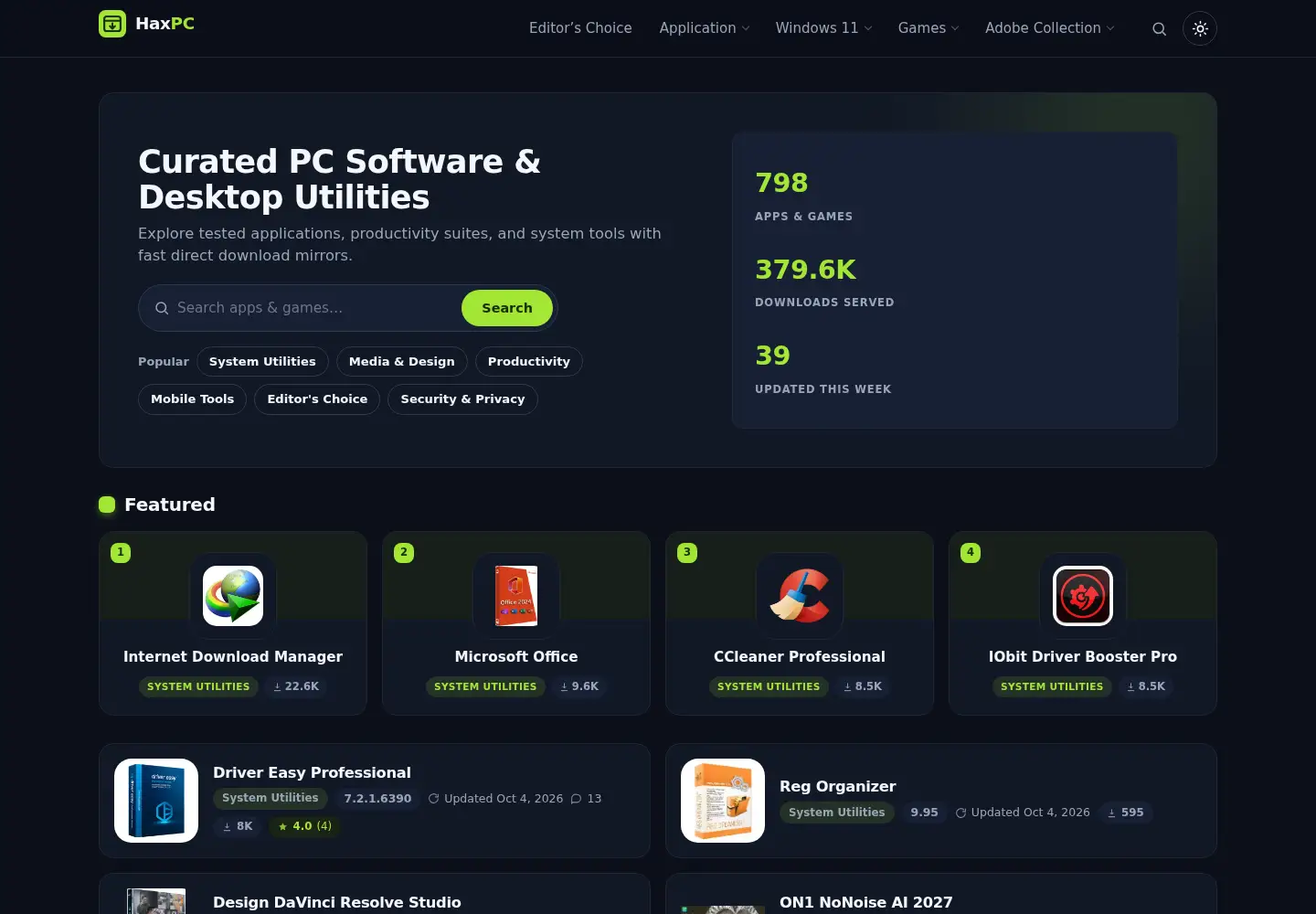The height and width of the screenshot is (914, 1316).
Task: Click the Internet Download Manager app icon
Action: tap(233, 596)
